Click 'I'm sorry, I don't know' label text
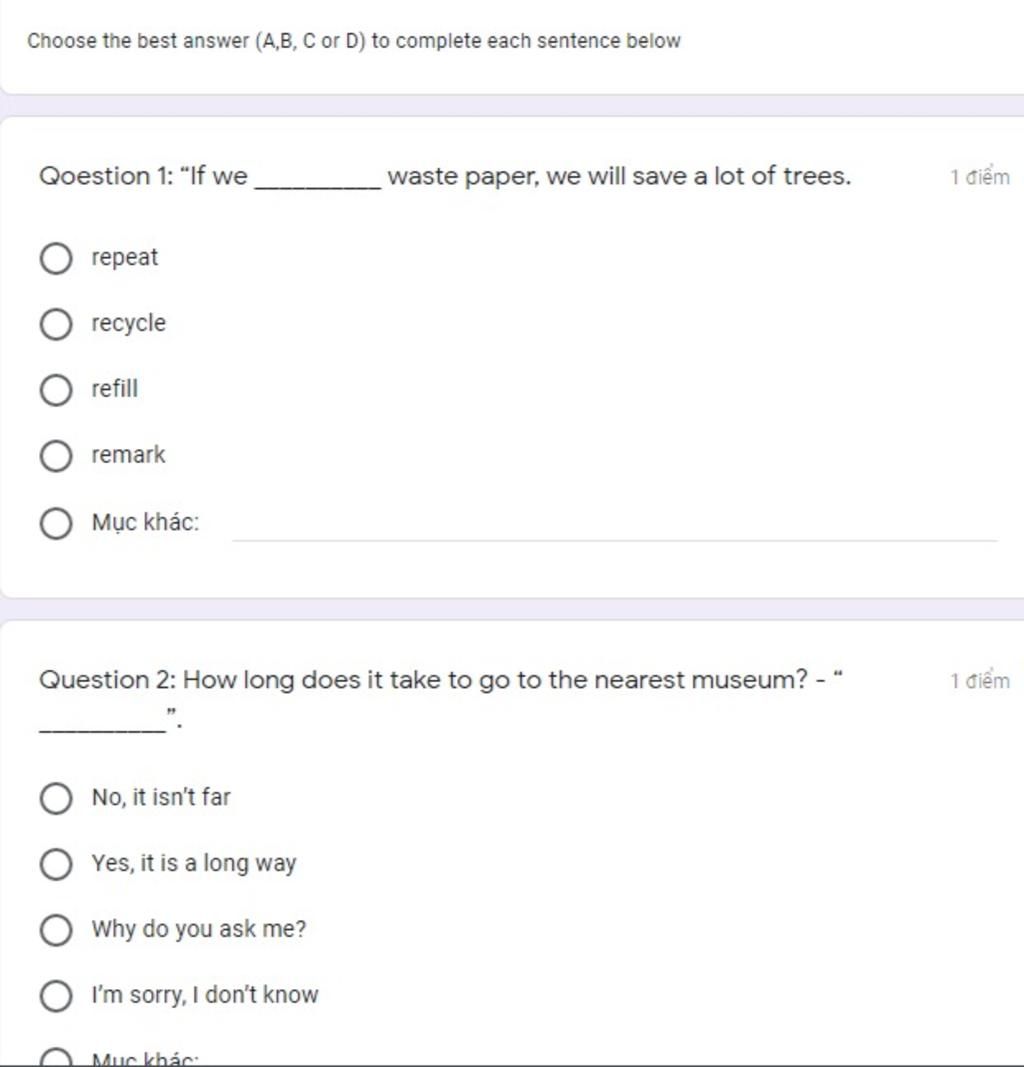Viewport: 1024px width, 1067px height. 205,995
